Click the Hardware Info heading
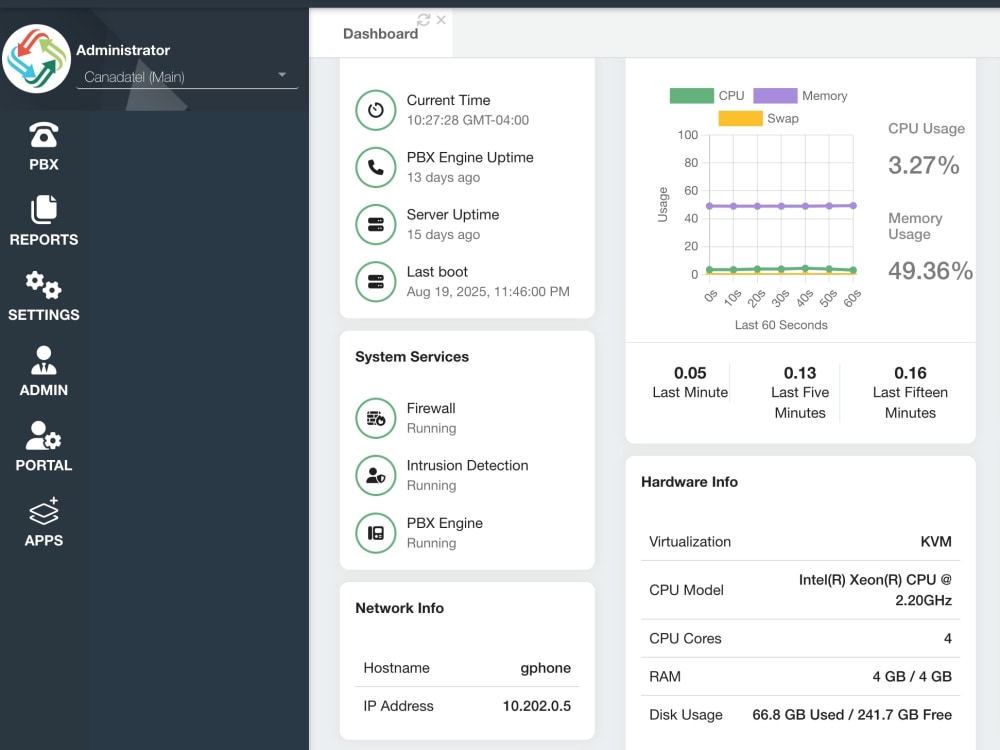This screenshot has height=750, width=1000. [689, 482]
